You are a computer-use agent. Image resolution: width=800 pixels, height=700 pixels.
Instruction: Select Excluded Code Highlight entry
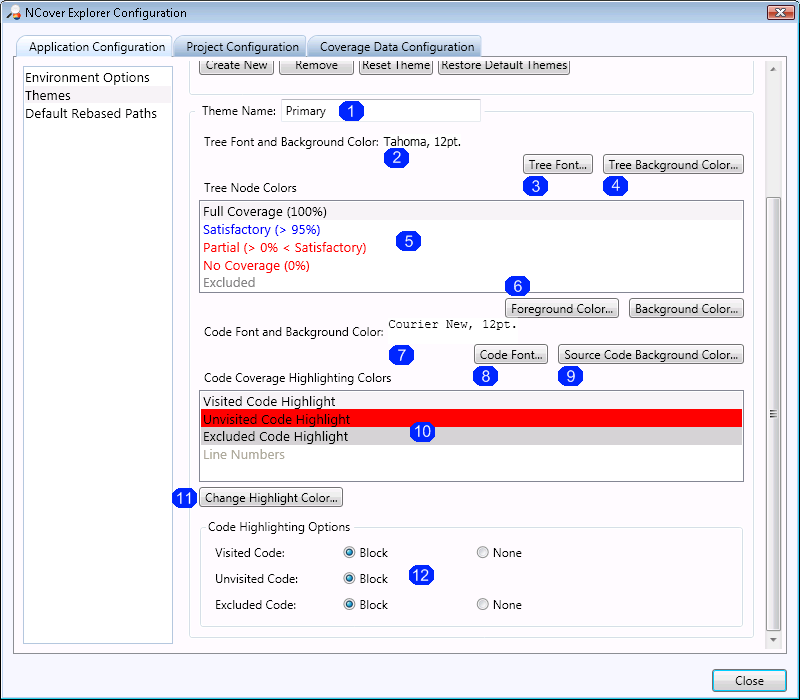tap(471, 436)
